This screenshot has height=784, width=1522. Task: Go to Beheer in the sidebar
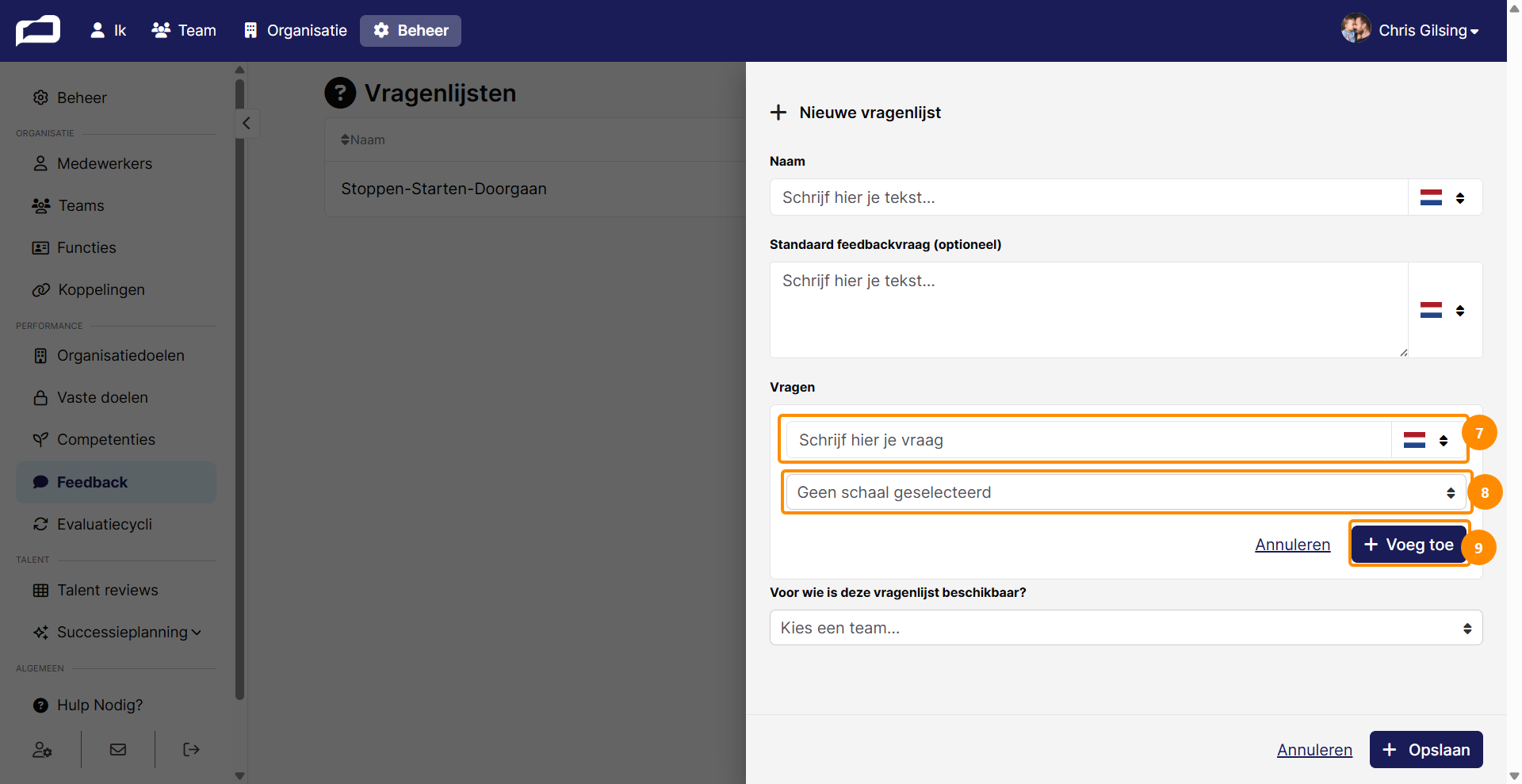tap(116, 98)
